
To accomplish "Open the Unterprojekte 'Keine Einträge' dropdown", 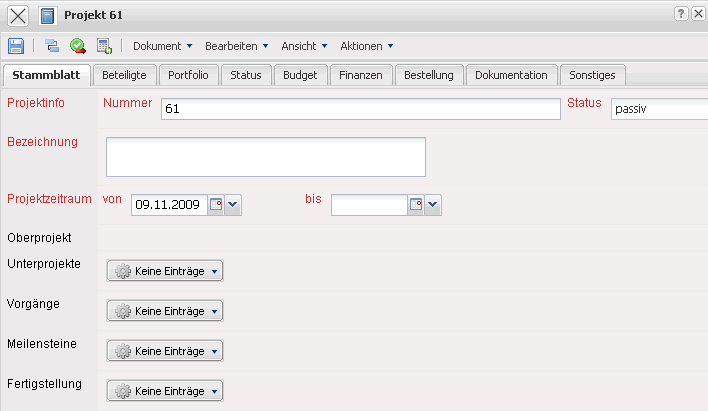I will coord(164,271).
